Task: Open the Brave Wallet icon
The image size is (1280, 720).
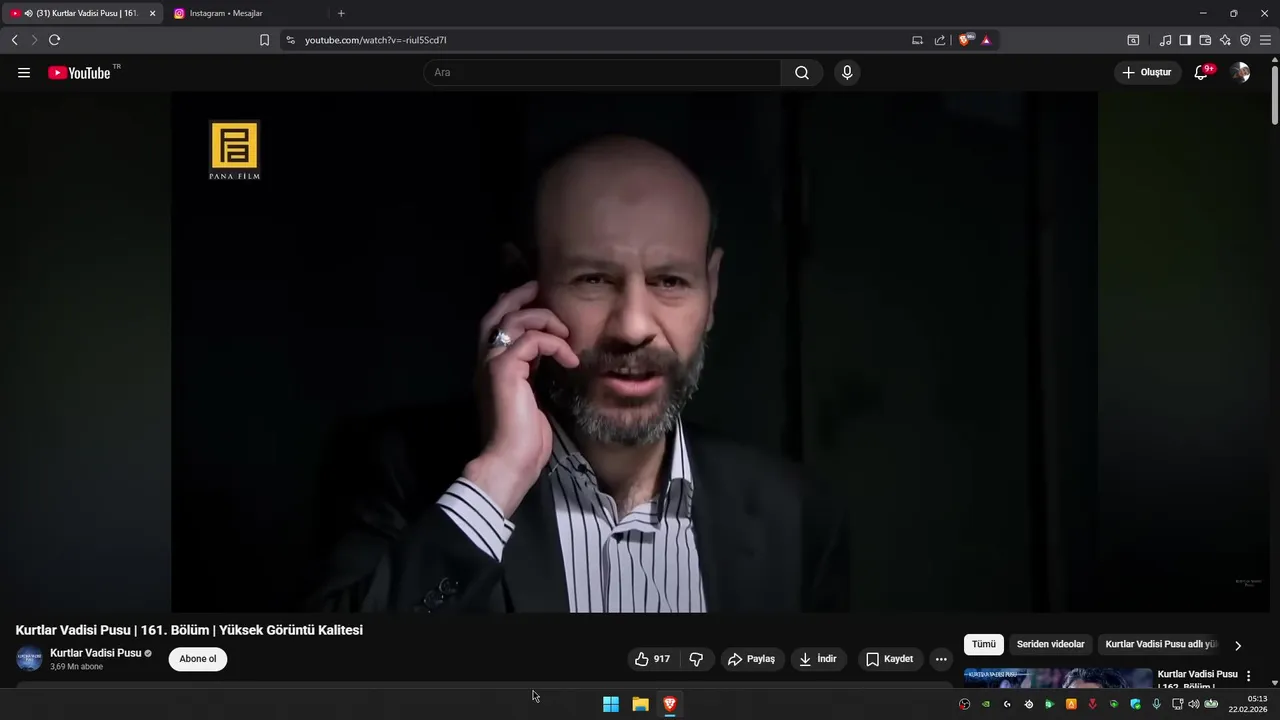Action: click(1205, 40)
